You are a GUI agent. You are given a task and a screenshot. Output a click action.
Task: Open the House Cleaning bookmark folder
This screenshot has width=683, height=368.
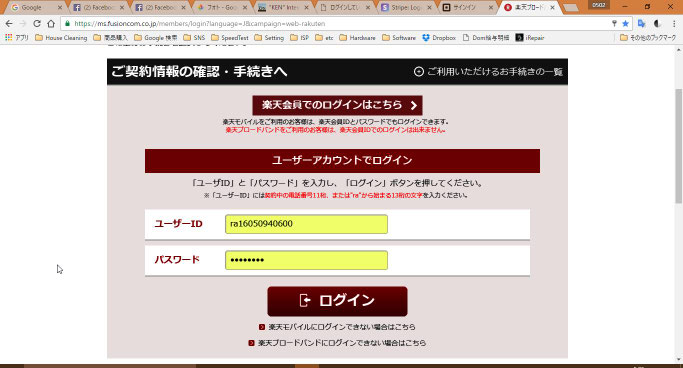(x=61, y=38)
